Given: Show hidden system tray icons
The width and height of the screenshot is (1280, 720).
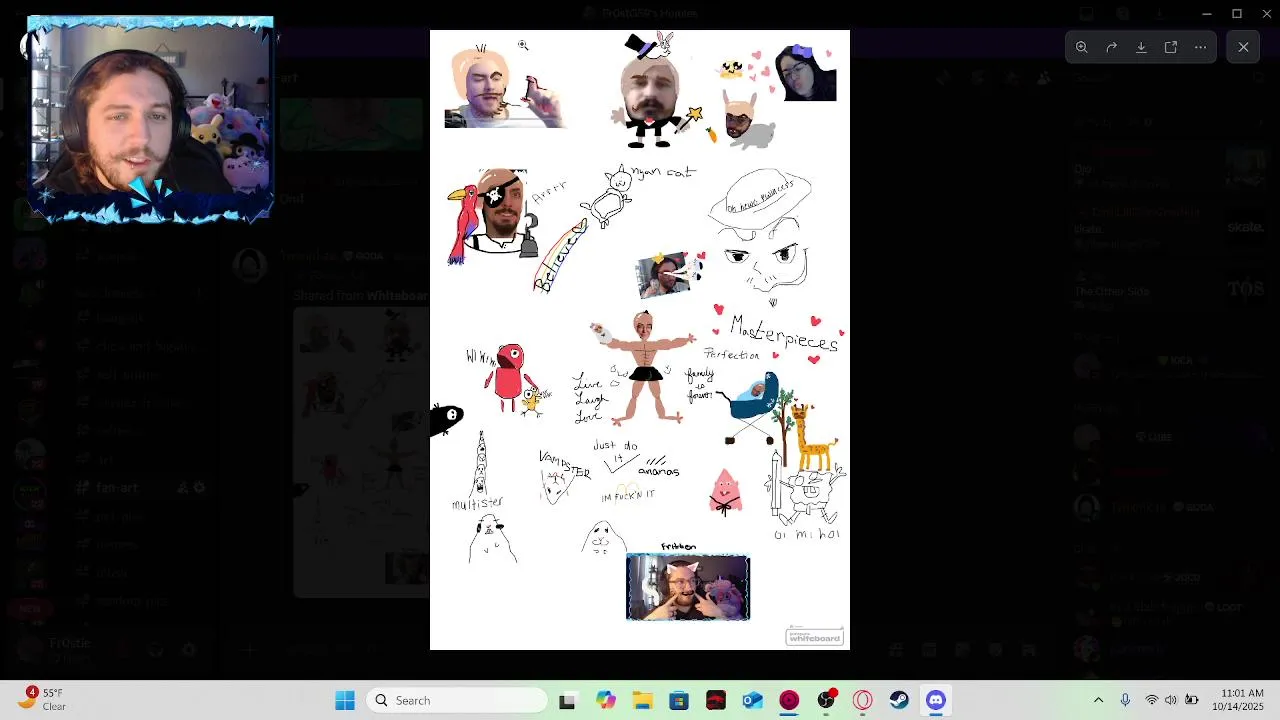Looking at the screenshot, I should pos(1098,700).
